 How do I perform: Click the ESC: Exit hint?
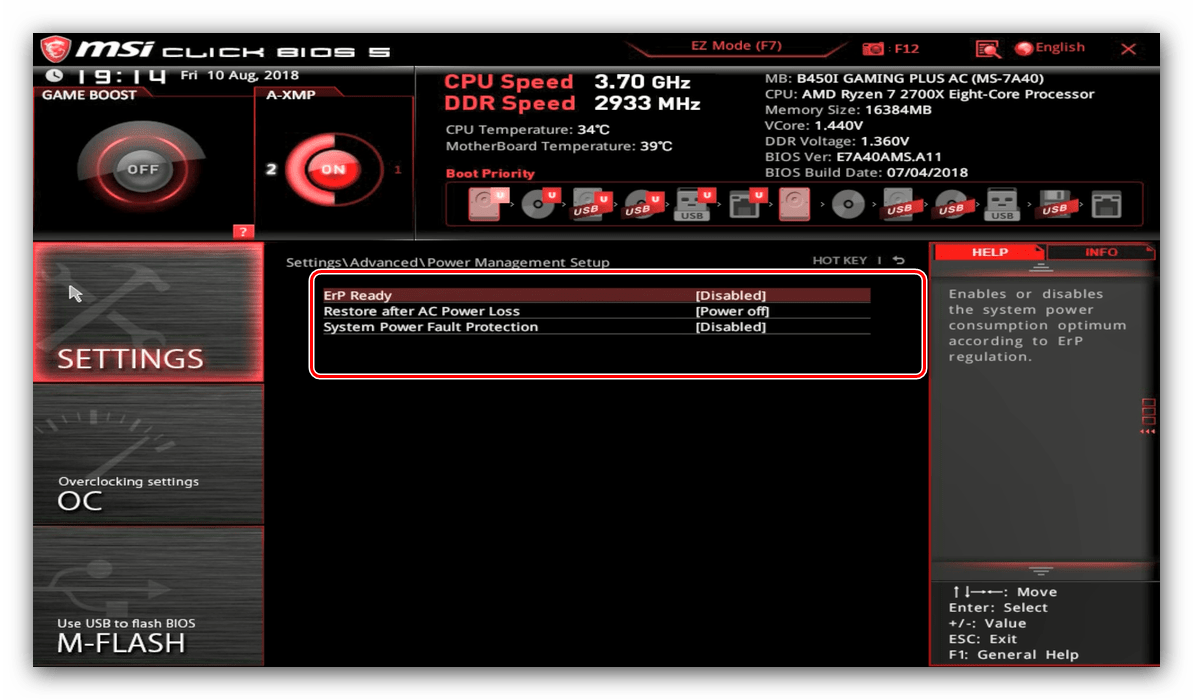[982, 639]
